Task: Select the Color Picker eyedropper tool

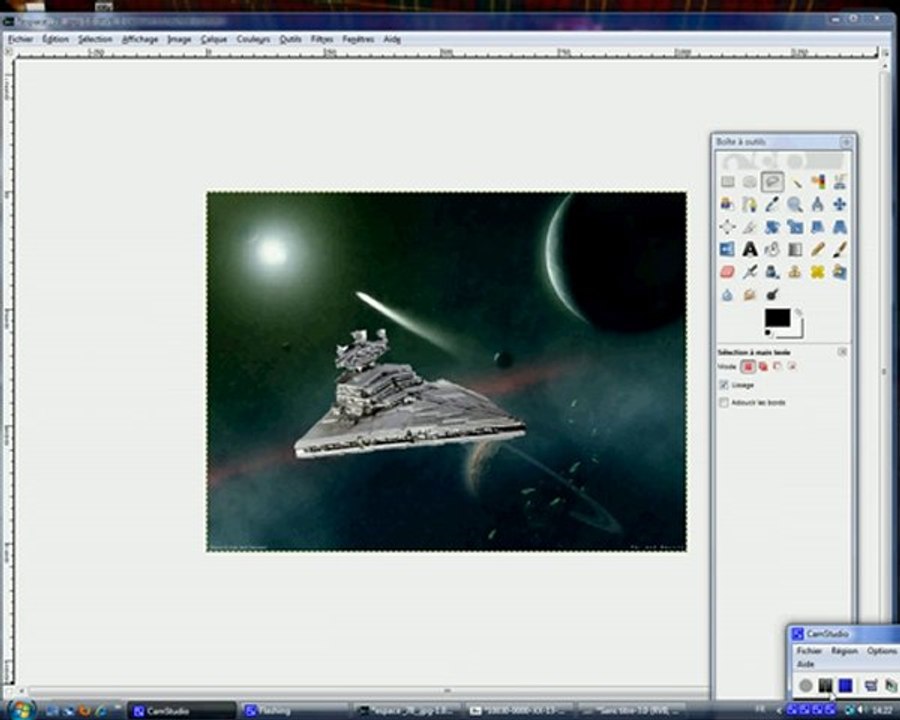Action: point(773,204)
